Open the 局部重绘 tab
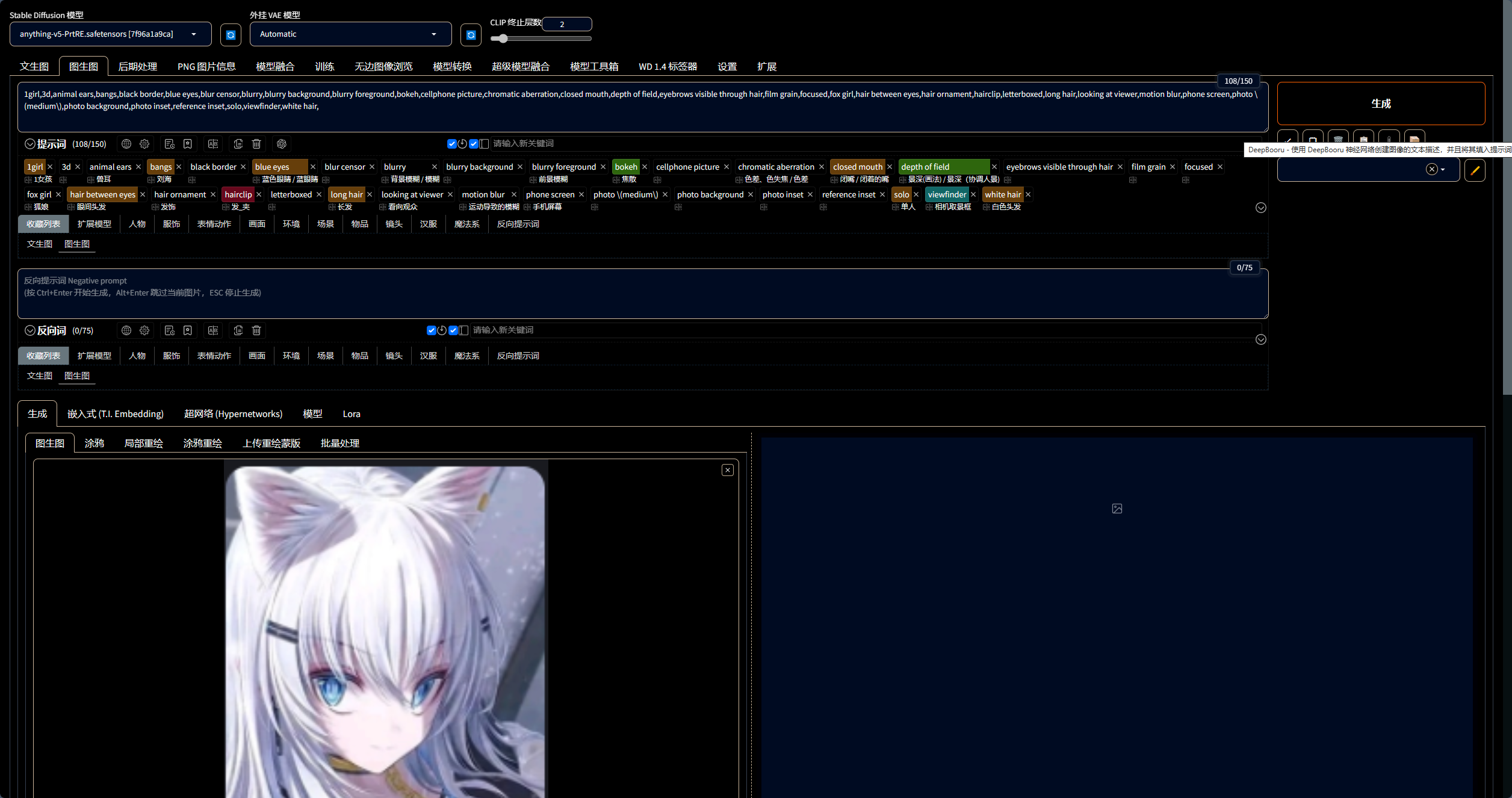Image resolution: width=1512 pixels, height=798 pixels. (x=143, y=444)
